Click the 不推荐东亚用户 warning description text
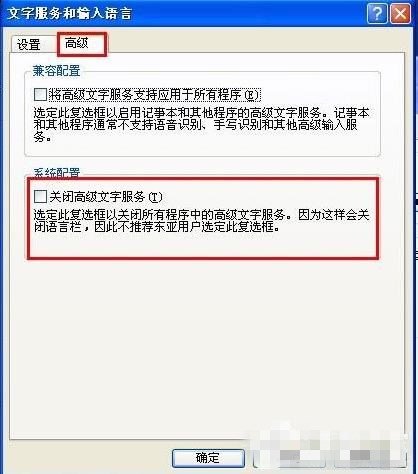418x474 pixels. pyautogui.click(x=201, y=220)
